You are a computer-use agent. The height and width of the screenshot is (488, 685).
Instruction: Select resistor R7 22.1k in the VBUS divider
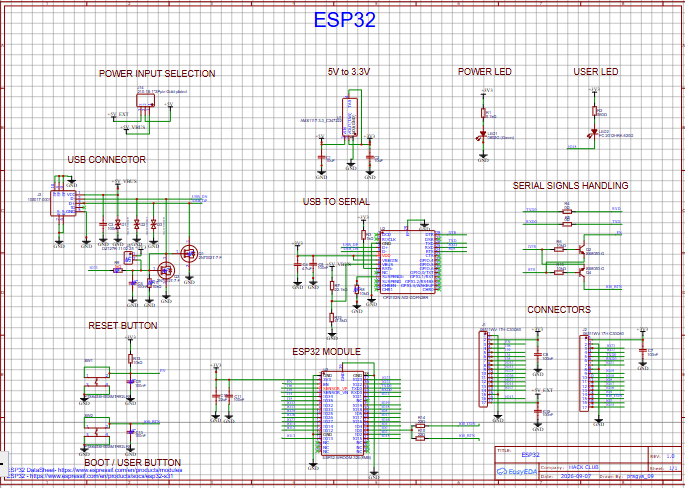[x=332, y=287]
